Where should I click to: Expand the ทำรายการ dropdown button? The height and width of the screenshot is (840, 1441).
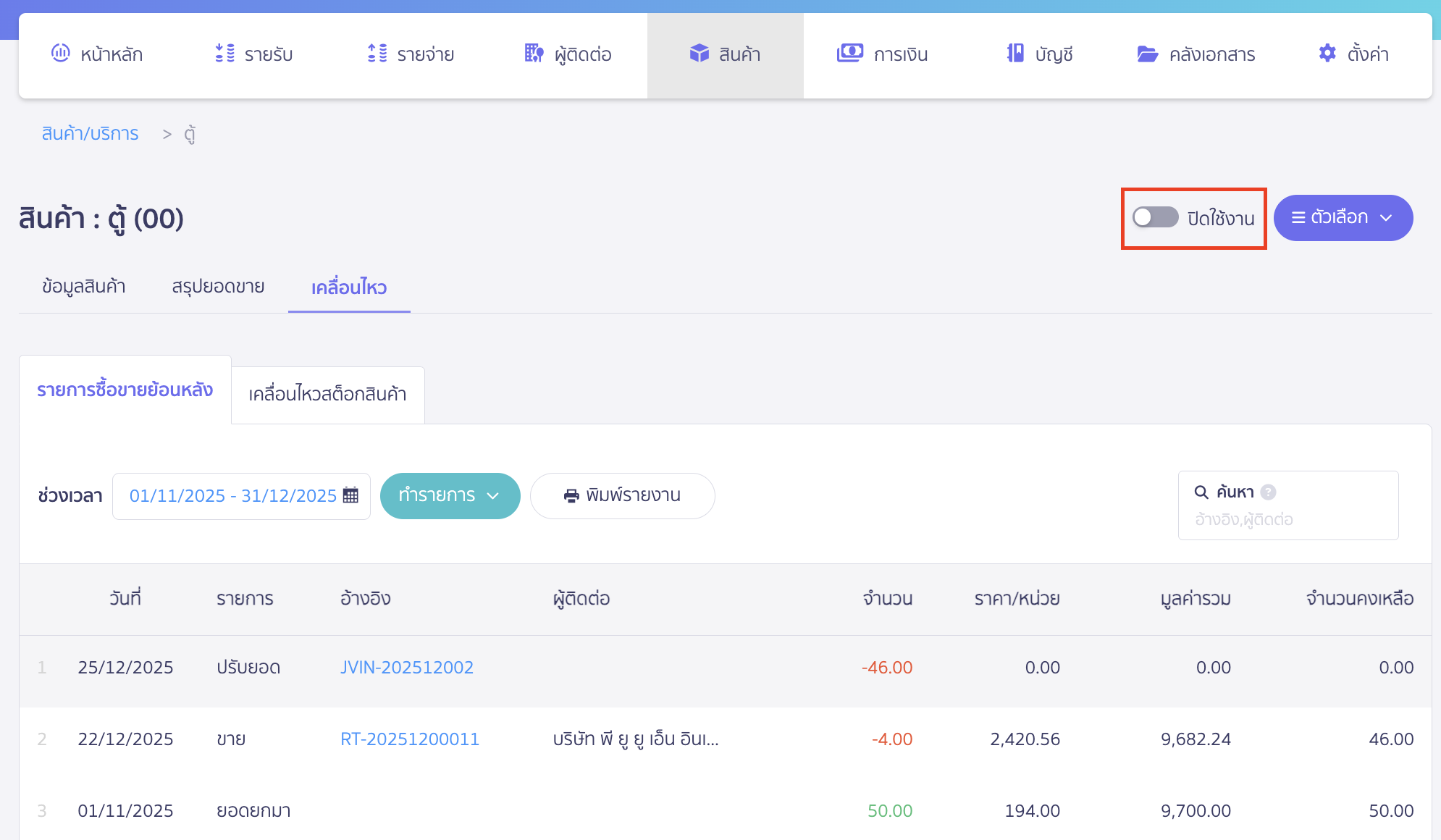[450, 495]
